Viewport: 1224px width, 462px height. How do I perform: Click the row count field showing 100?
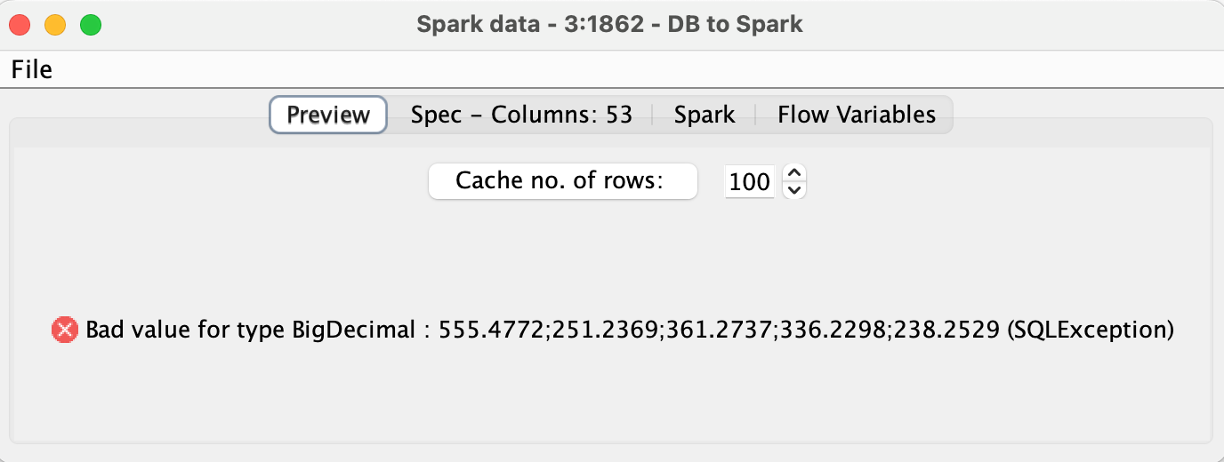coord(749,182)
